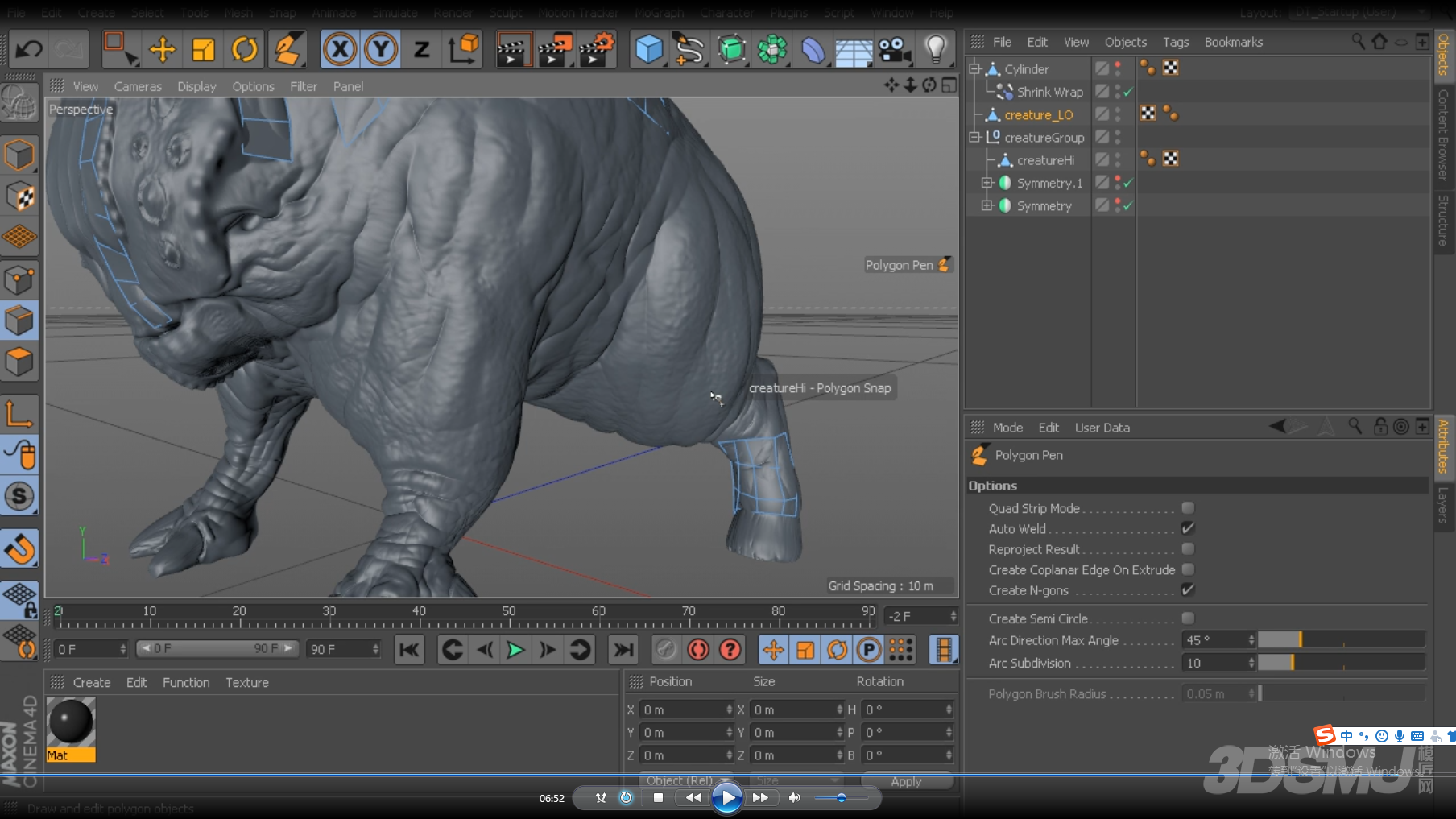The image size is (1456, 819).
Task: Go to end of animation
Action: pos(623,649)
